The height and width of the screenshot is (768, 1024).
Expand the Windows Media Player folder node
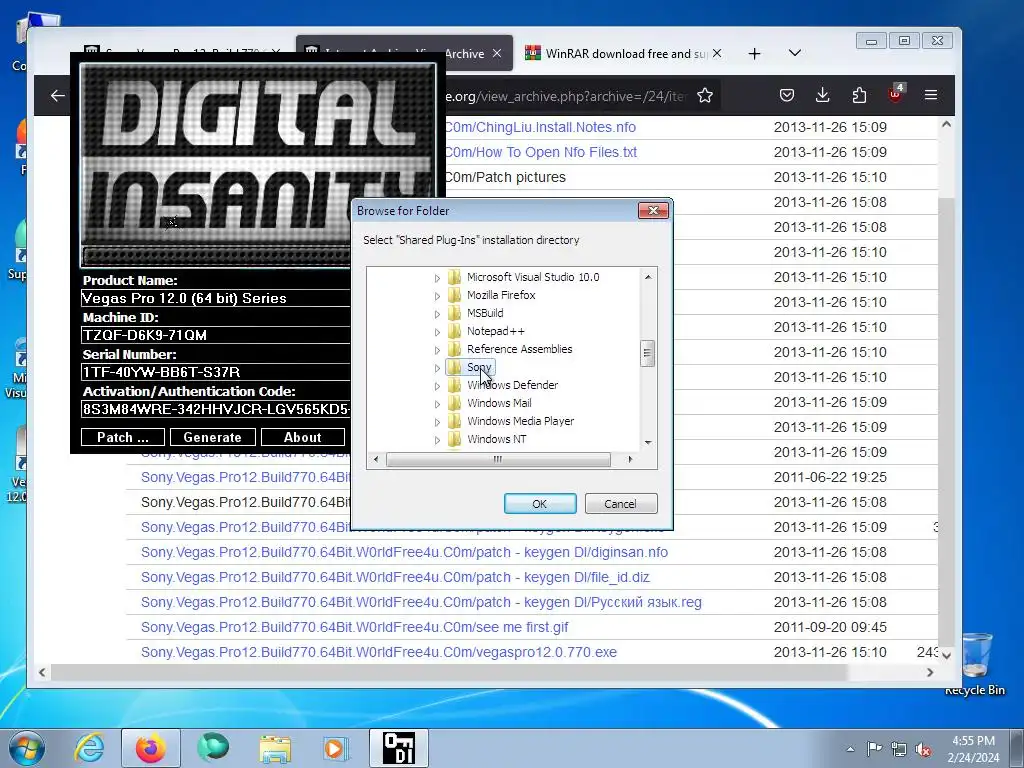tap(437, 422)
